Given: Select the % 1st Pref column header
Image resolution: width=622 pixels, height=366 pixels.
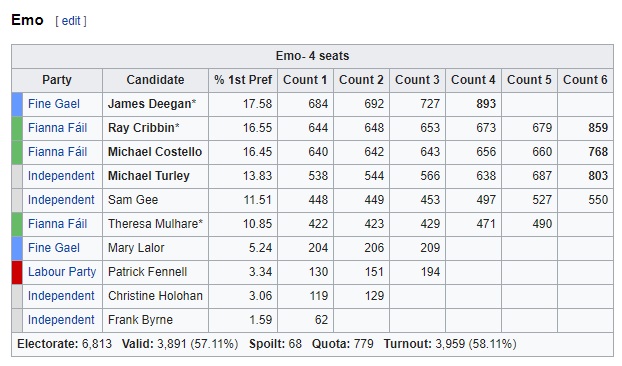Looking at the screenshot, I should [x=243, y=80].
